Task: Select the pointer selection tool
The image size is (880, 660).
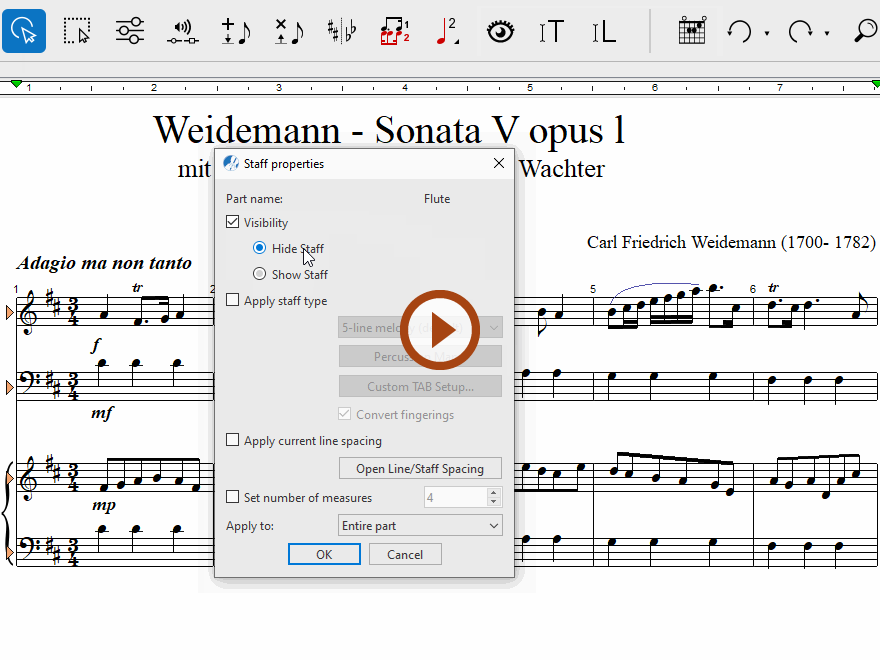Action: tap(24, 31)
